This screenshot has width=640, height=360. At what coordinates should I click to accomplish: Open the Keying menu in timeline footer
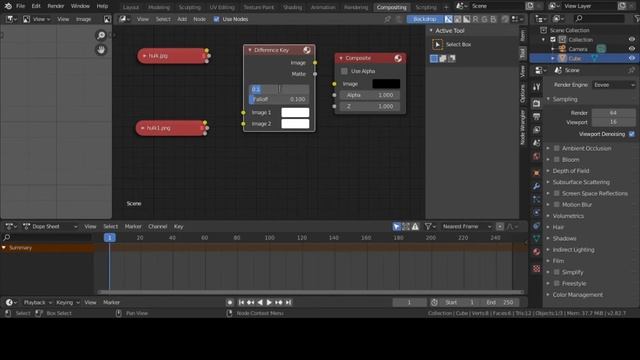pos(67,302)
